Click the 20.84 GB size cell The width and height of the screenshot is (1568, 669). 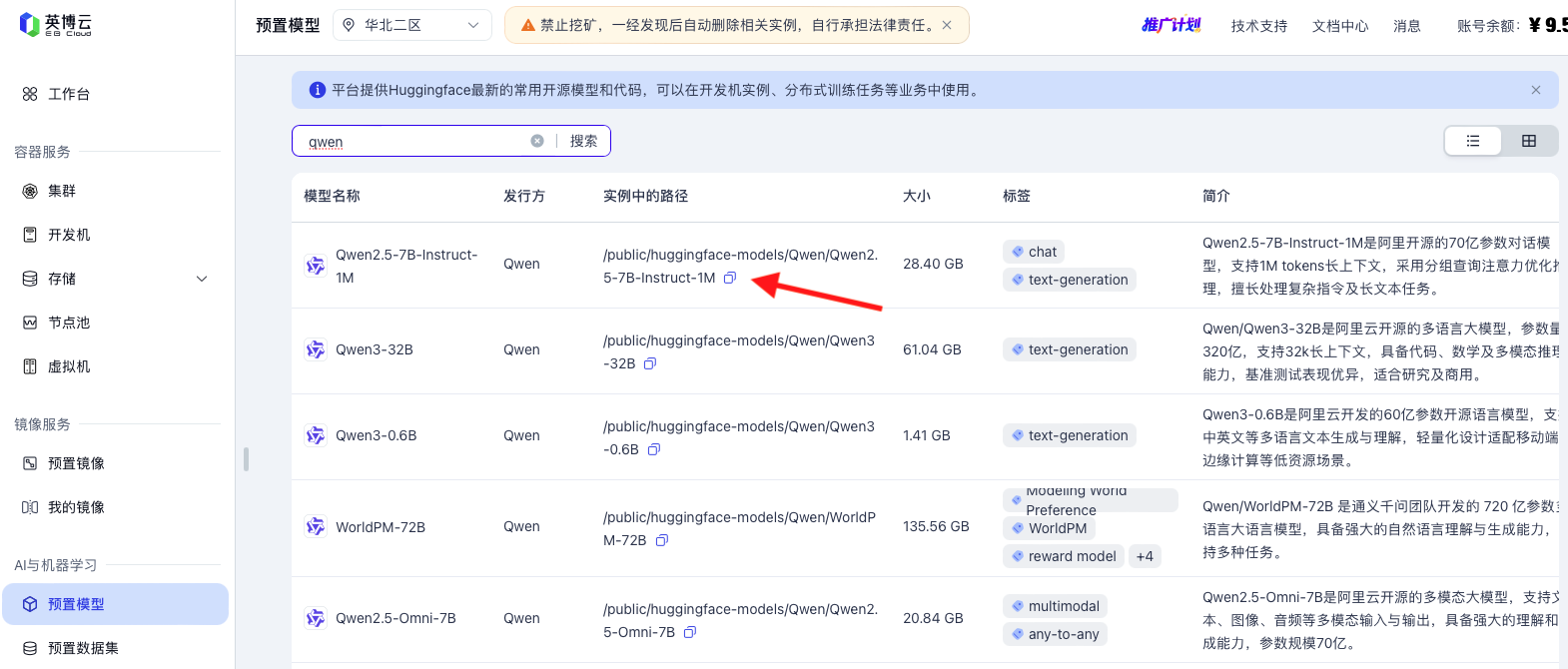[x=933, y=618]
